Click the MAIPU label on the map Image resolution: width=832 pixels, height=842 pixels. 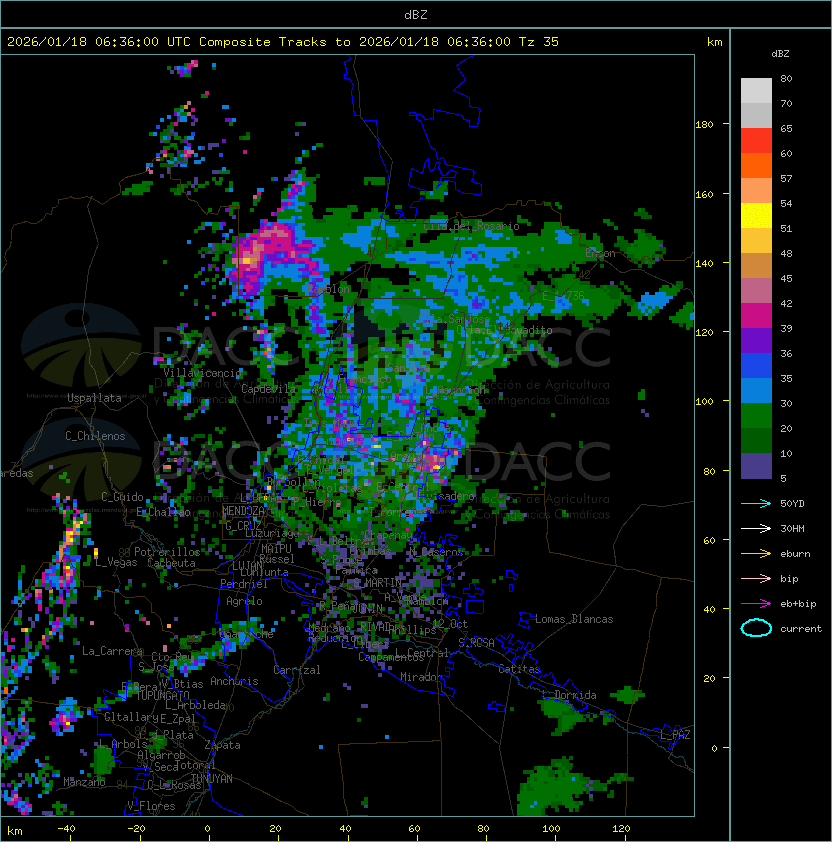point(276,549)
